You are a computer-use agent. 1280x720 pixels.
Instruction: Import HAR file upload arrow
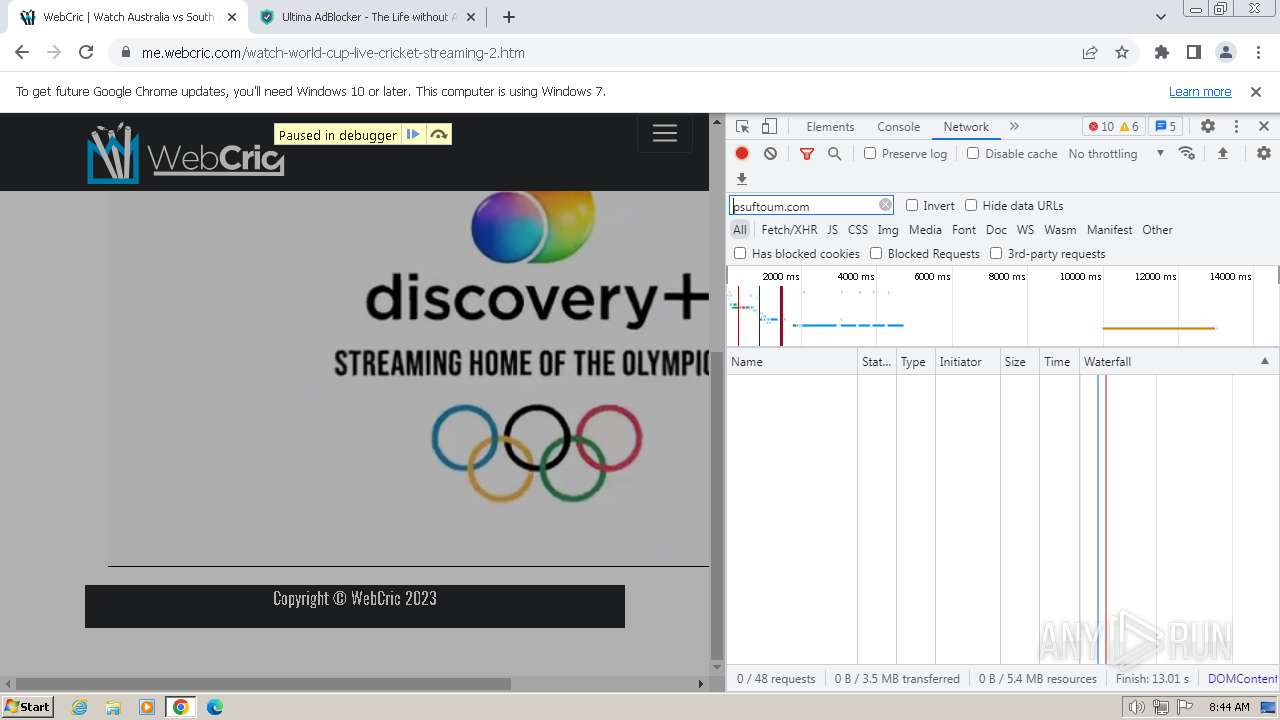pos(1222,153)
